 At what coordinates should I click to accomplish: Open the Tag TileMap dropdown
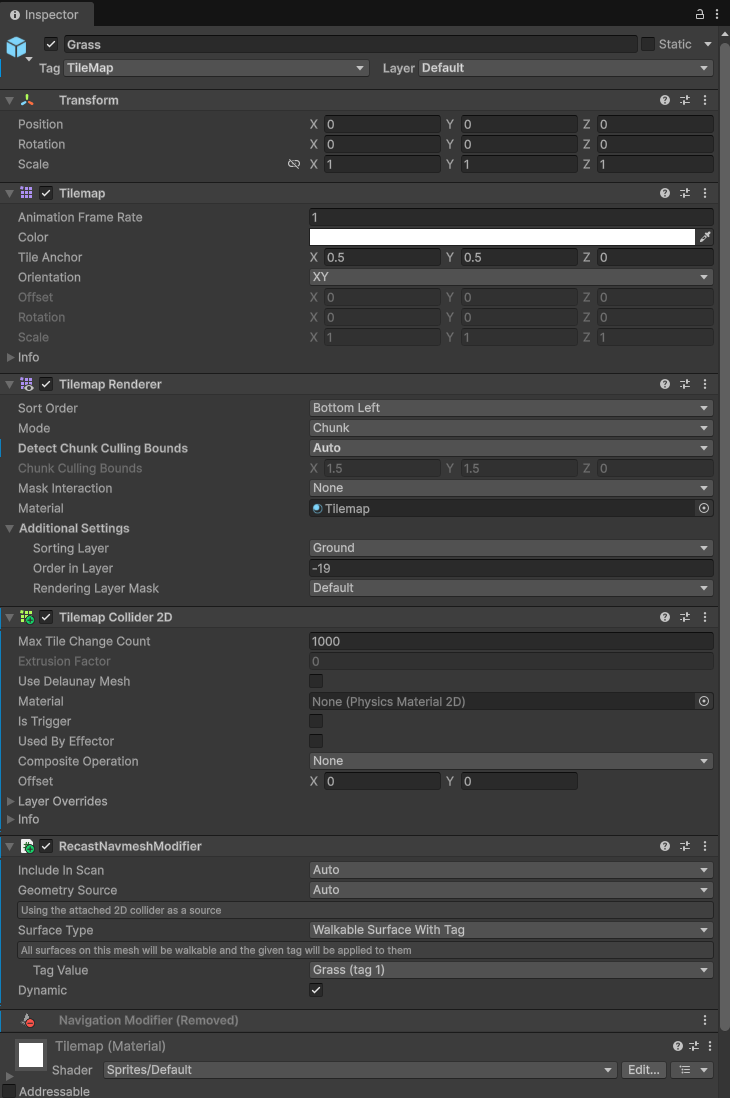(216, 68)
